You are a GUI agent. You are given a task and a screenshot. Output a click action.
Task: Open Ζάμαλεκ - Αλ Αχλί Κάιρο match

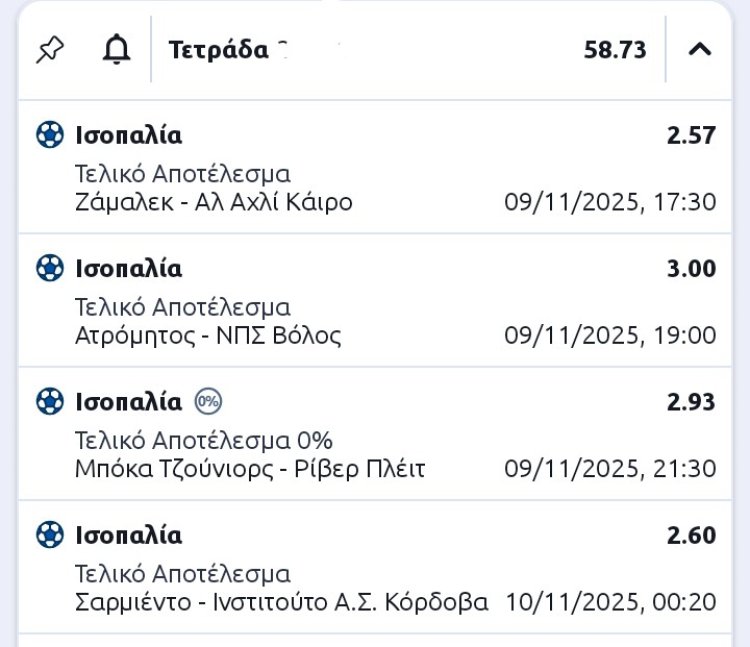click(213, 202)
